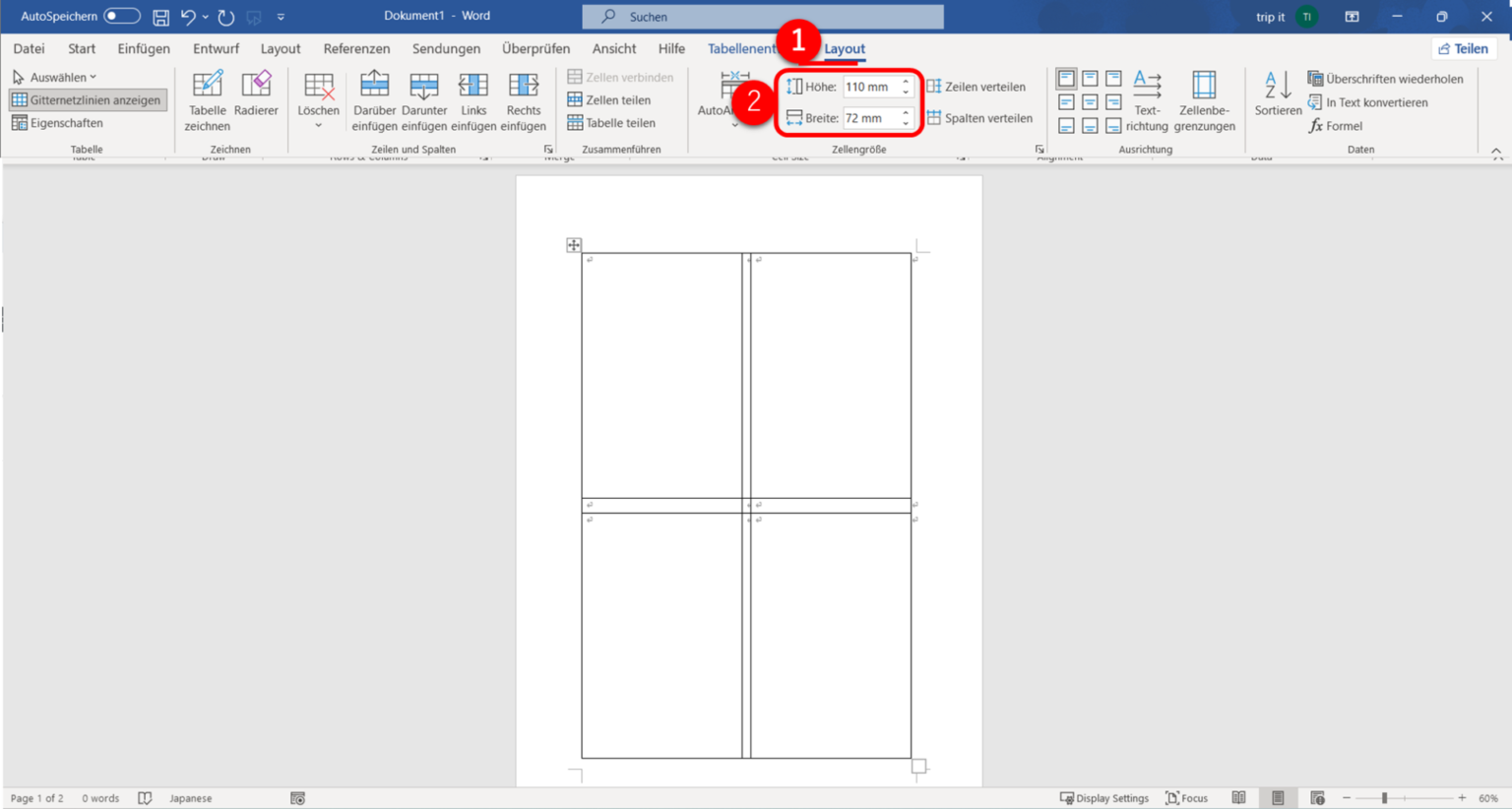This screenshot has width=1512, height=809.
Task: Click the Save disk icon
Action: coord(160,17)
